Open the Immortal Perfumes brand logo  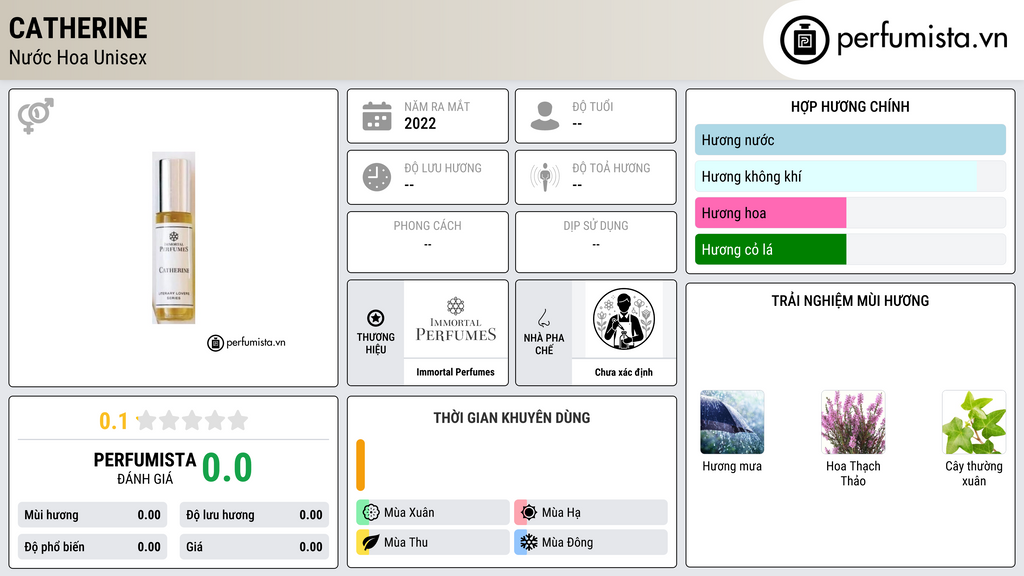(x=456, y=319)
